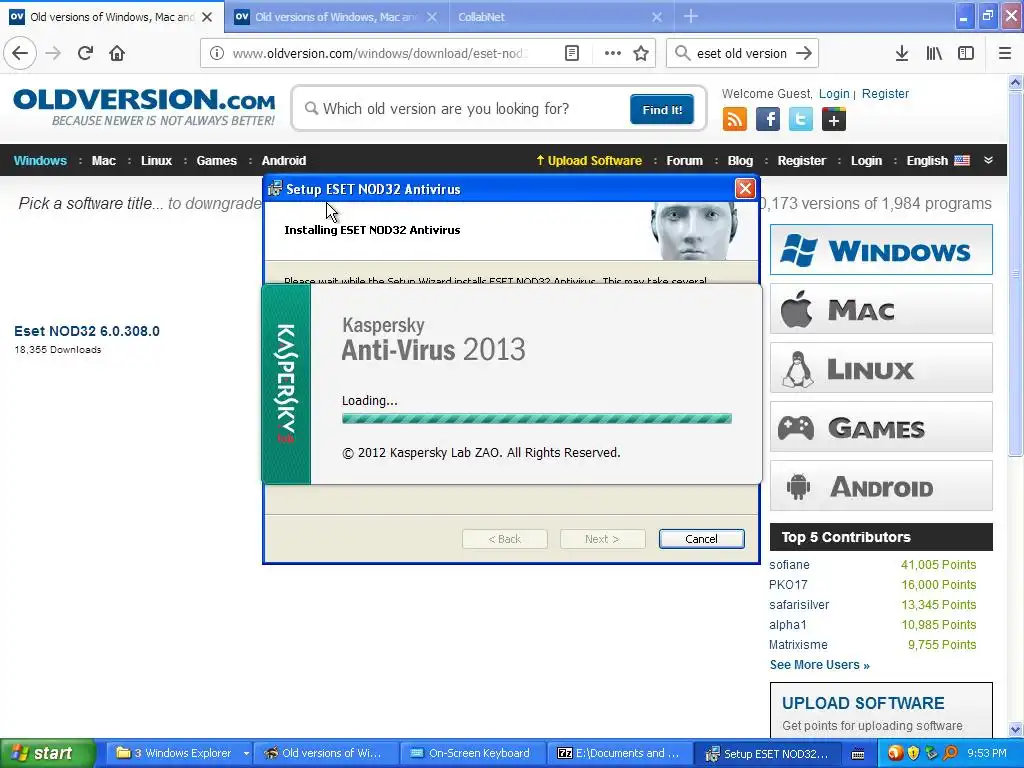Open Eset NOD32 6.0.308.0 link
Image resolution: width=1024 pixels, height=768 pixels.
[x=87, y=331]
